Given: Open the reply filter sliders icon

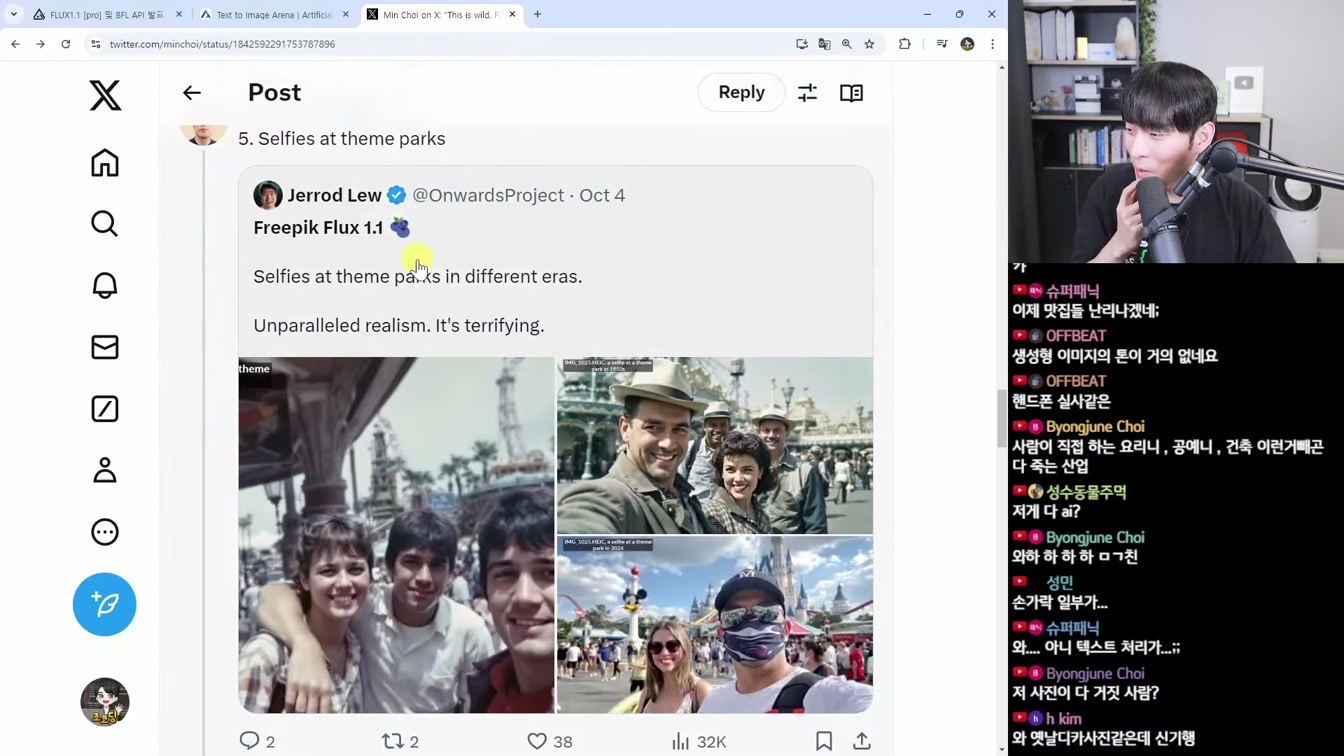Looking at the screenshot, I should coord(807,93).
